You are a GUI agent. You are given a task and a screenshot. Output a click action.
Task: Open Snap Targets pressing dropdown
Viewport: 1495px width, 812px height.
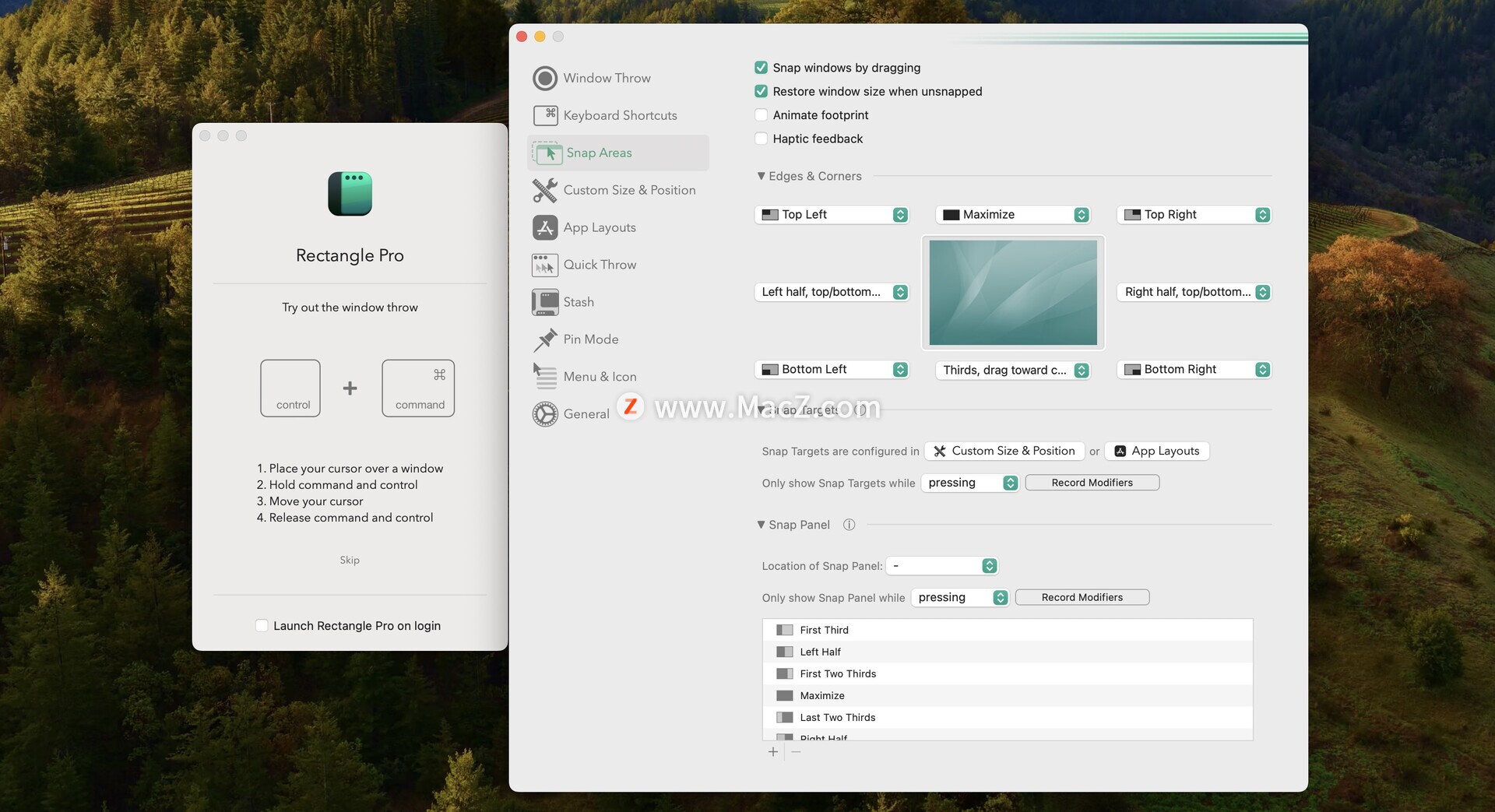(x=969, y=483)
